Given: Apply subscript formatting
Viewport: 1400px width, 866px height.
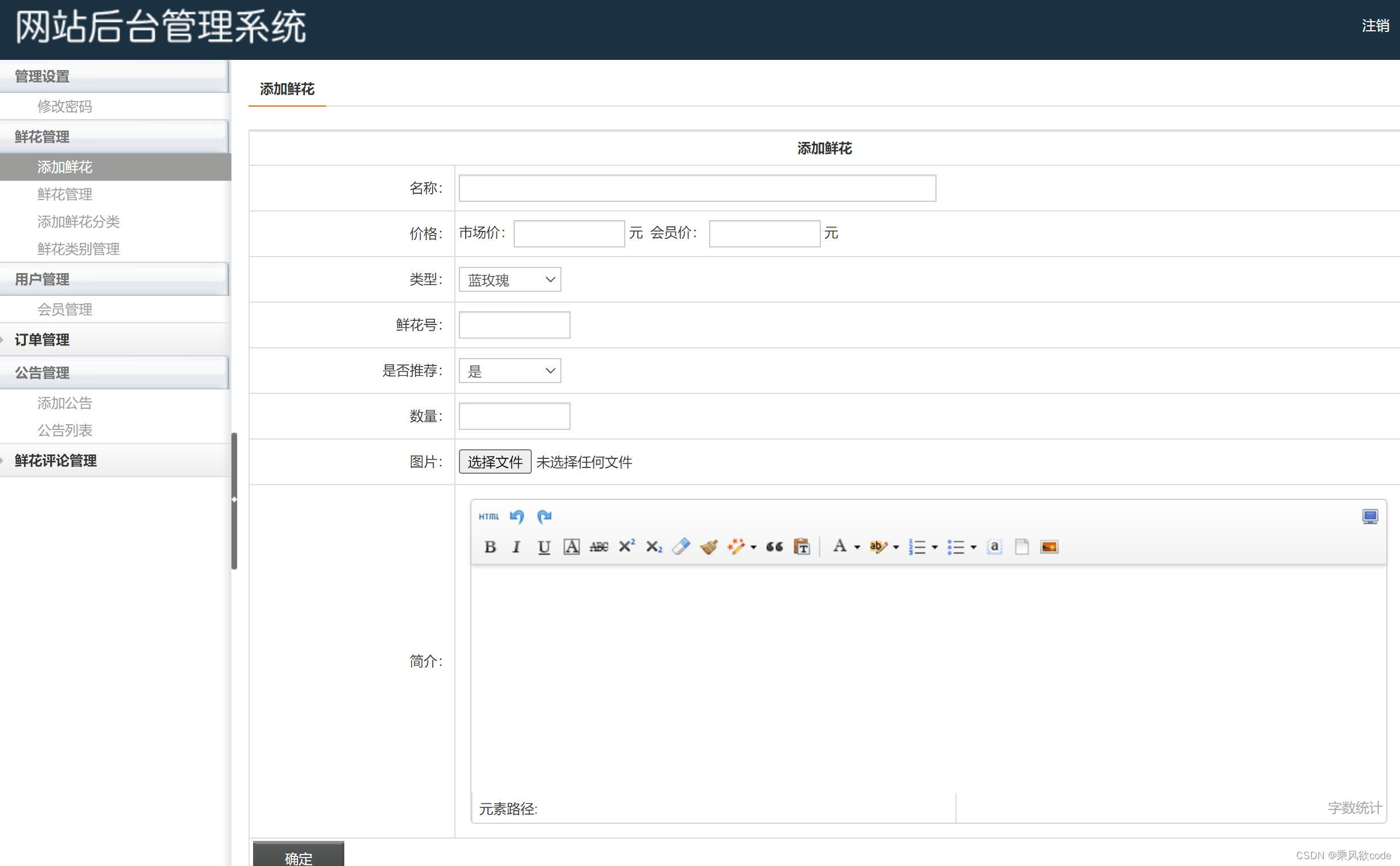Looking at the screenshot, I should coord(654,547).
